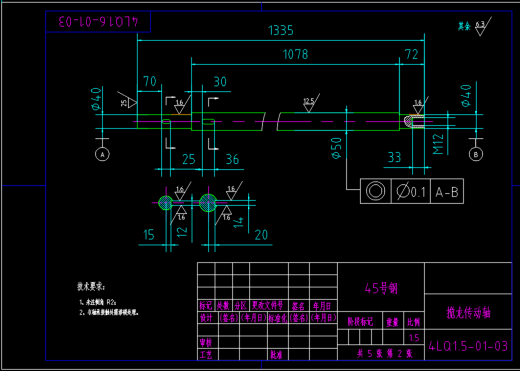
Task: Select the smaller hatched cross-section circle
Action: [165, 203]
